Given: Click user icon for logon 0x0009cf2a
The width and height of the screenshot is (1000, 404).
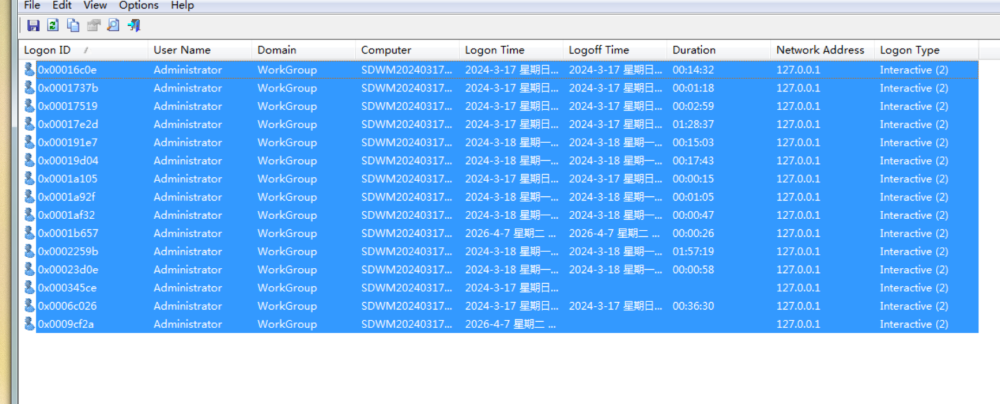Looking at the screenshot, I should click(x=29, y=324).
